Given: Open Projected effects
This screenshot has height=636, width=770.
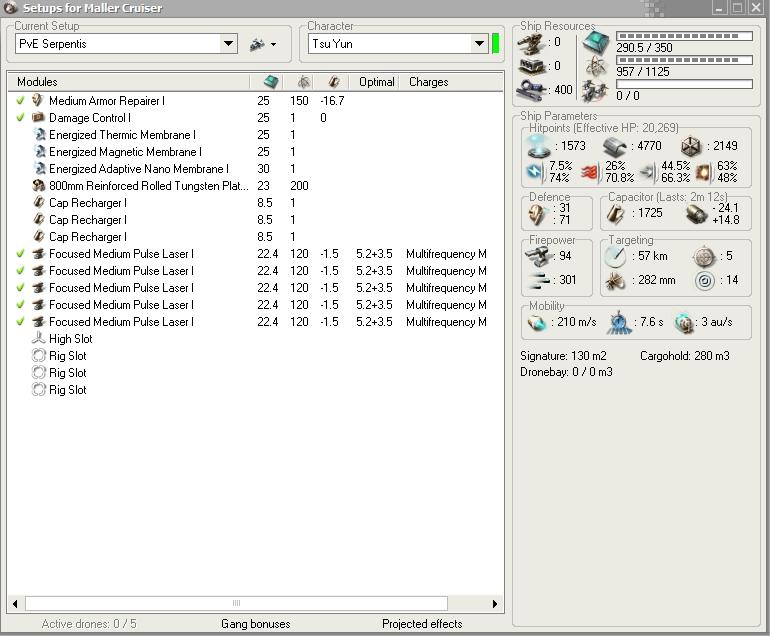Looking at the screenshot, I should click(422, 624).
